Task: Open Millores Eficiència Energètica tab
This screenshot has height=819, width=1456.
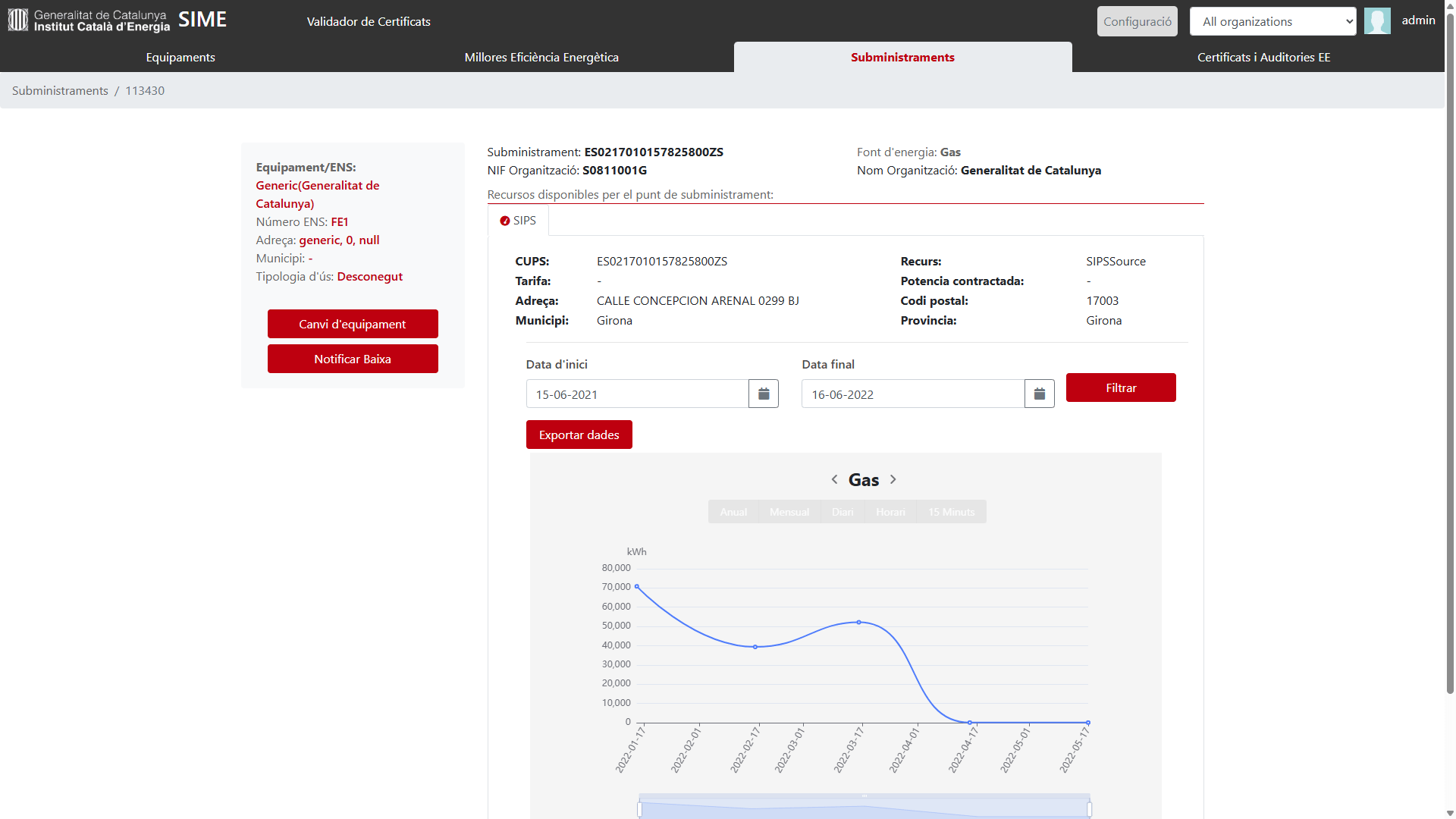Action: [541, 58]
